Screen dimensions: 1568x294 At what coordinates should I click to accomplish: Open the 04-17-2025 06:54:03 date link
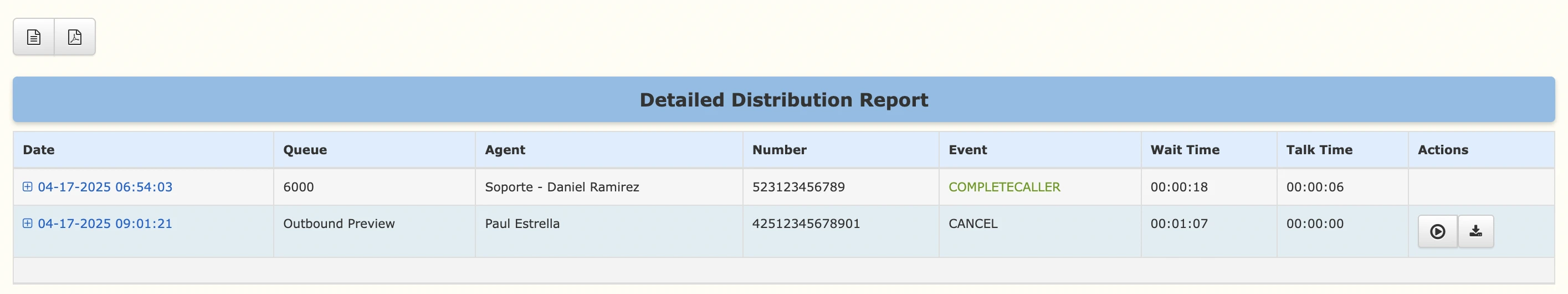(x=105, y=186)
